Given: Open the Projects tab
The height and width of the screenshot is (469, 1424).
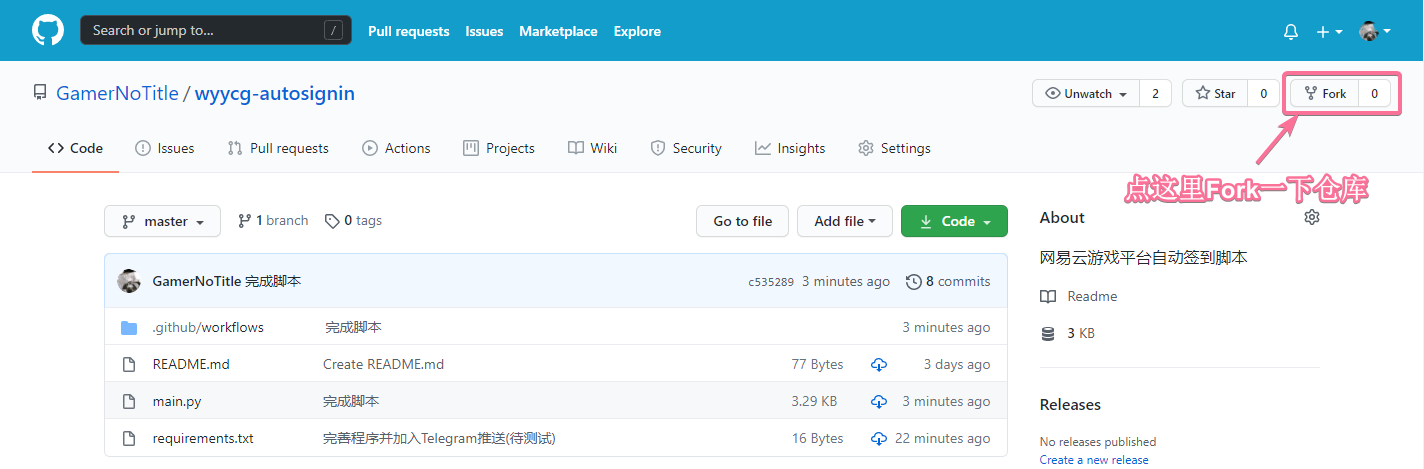Looking at the screenshot, I should [499, 148].
